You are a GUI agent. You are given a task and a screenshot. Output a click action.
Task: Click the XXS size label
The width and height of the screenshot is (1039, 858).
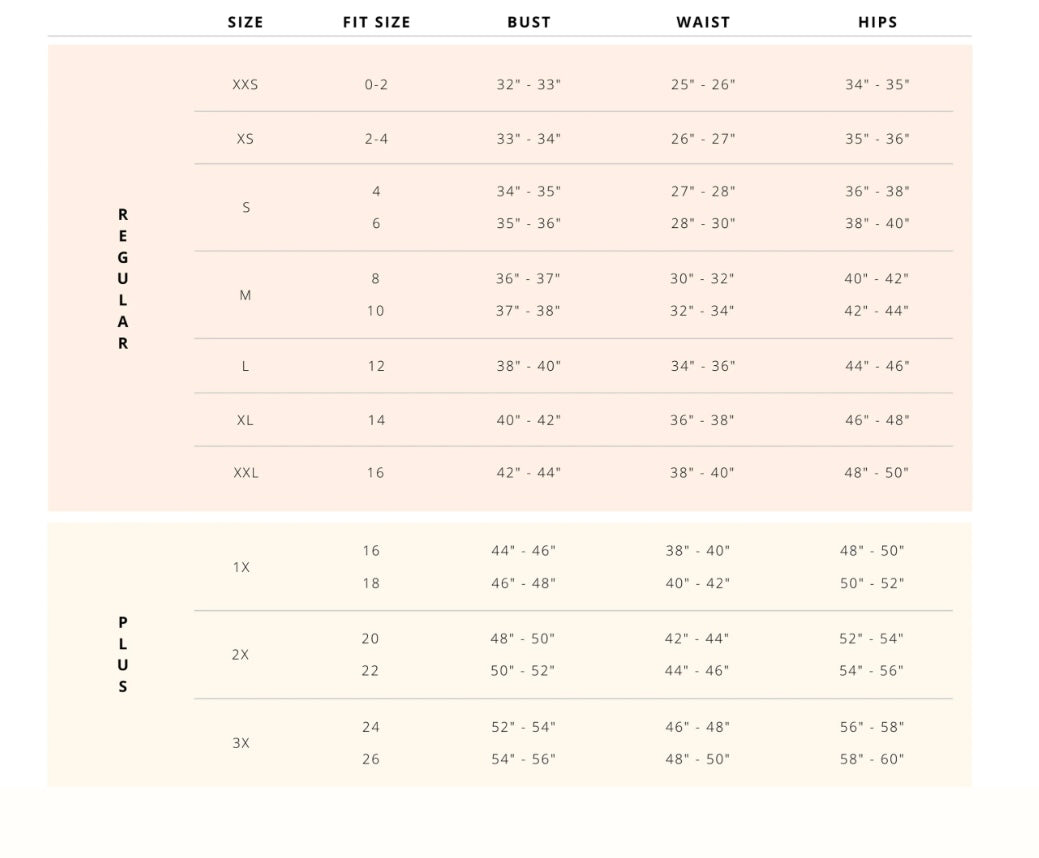[x=245, y=85]
